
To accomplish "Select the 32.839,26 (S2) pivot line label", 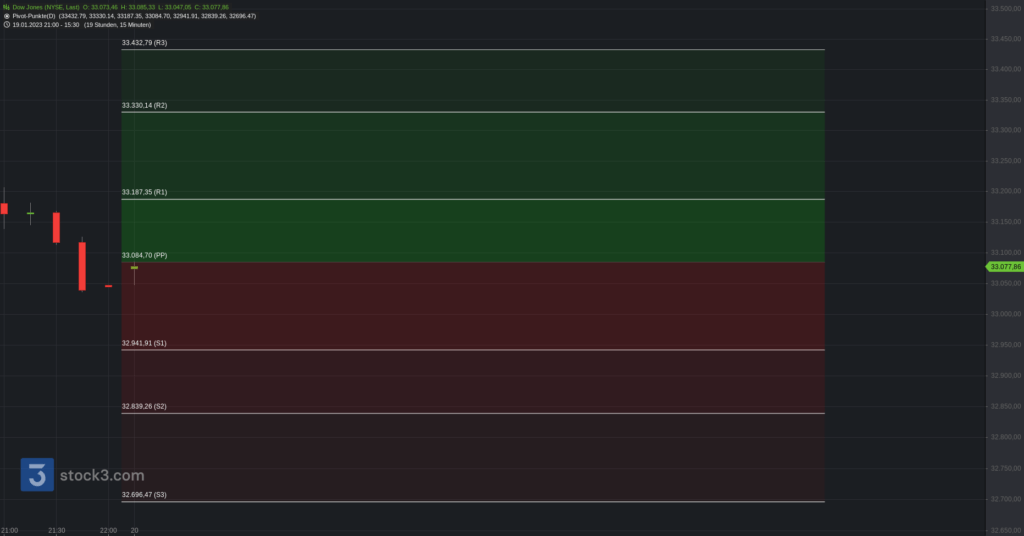I will pos(144,406).
